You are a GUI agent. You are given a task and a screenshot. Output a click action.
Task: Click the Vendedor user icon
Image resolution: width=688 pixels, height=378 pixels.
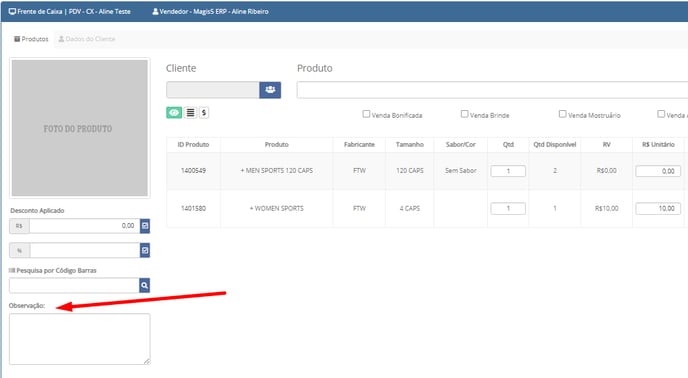[155, 11]
